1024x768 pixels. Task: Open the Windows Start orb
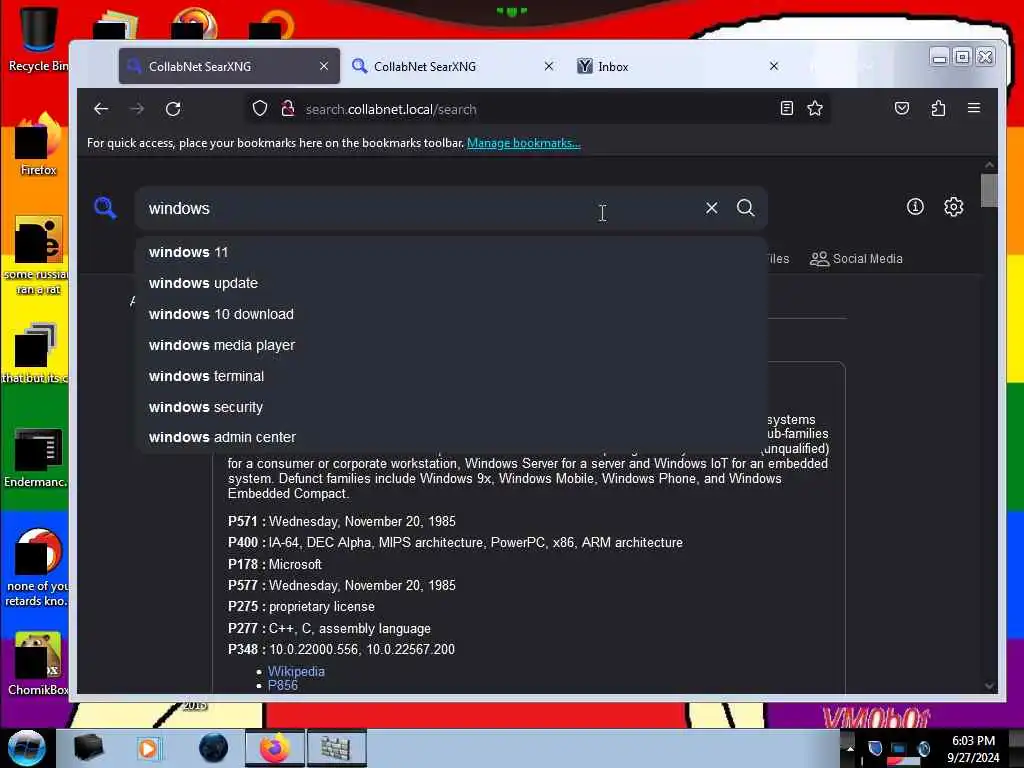pyautogui.click(x=26, y=748)
